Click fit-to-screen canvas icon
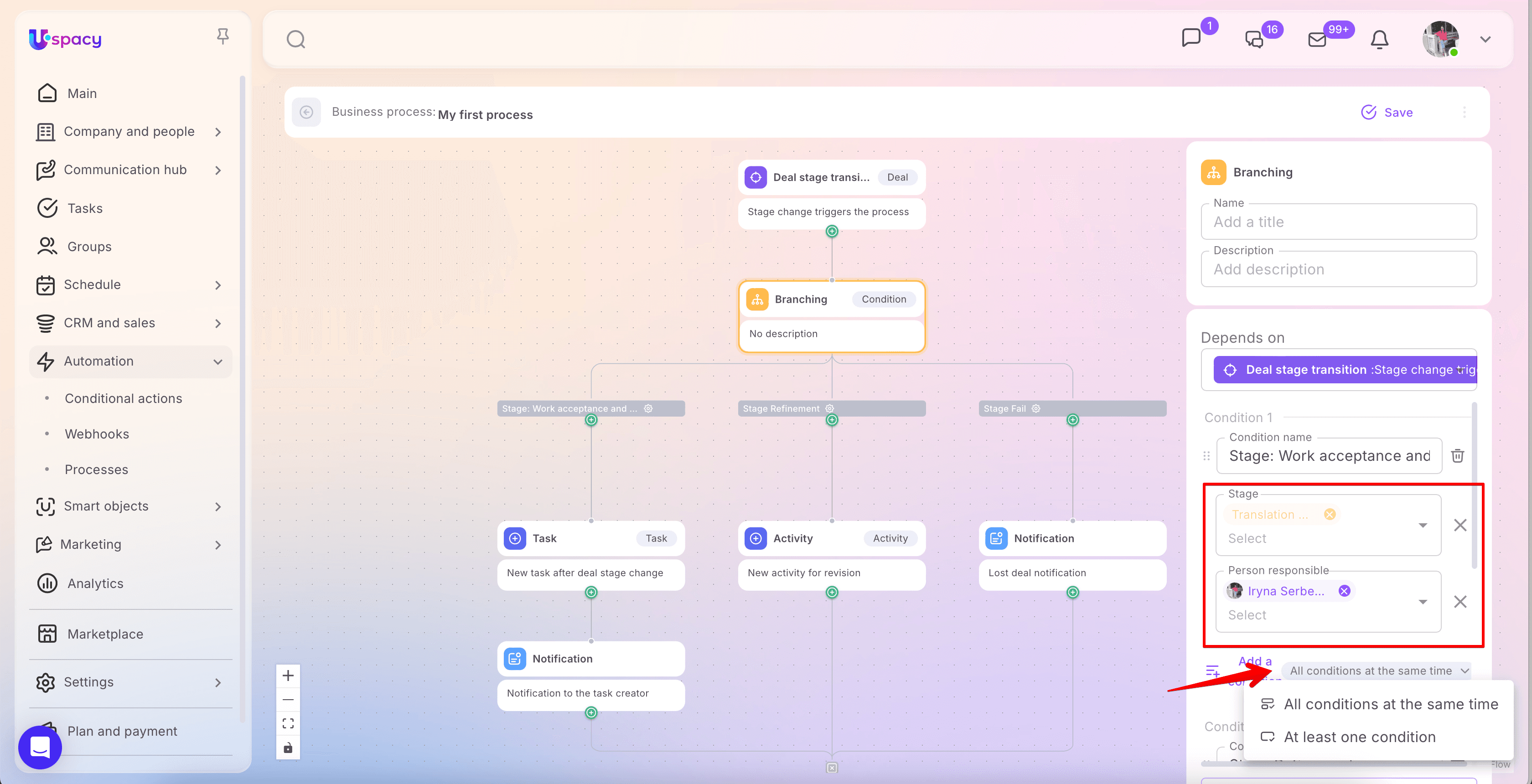The width and height of the screenshot is (1532, 784). tap(288, 723)
